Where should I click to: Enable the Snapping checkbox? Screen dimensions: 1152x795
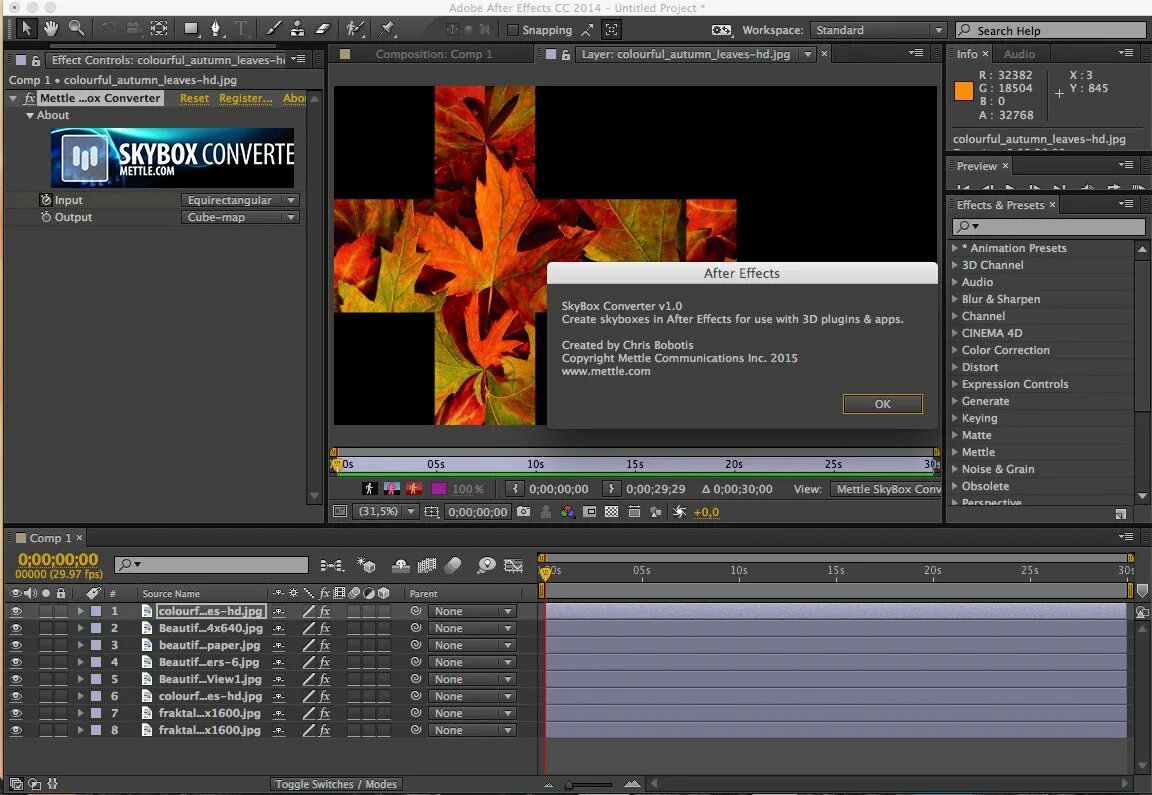point(514,30)
